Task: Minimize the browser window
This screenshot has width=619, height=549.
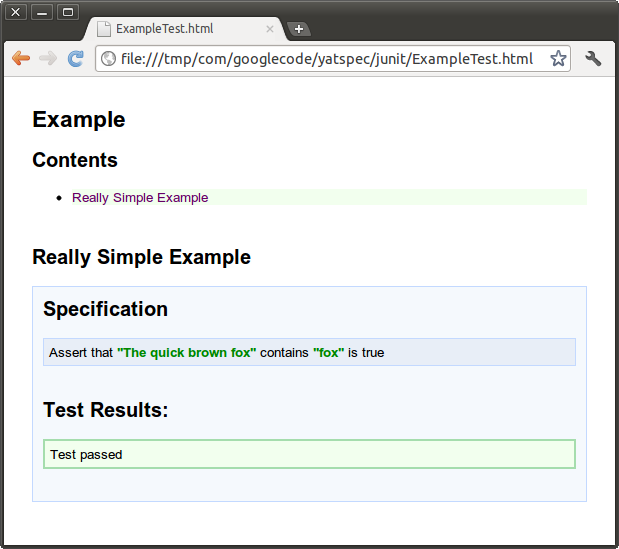Action: tap(42, 12)
